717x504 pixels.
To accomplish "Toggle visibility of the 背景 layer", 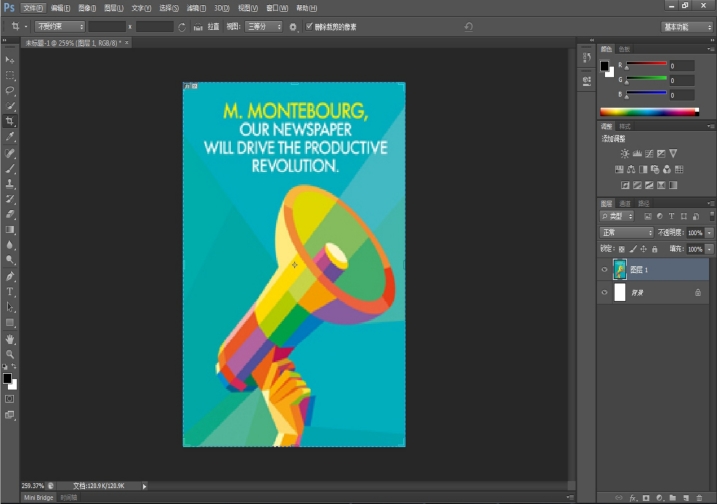I will click(604, 292).
